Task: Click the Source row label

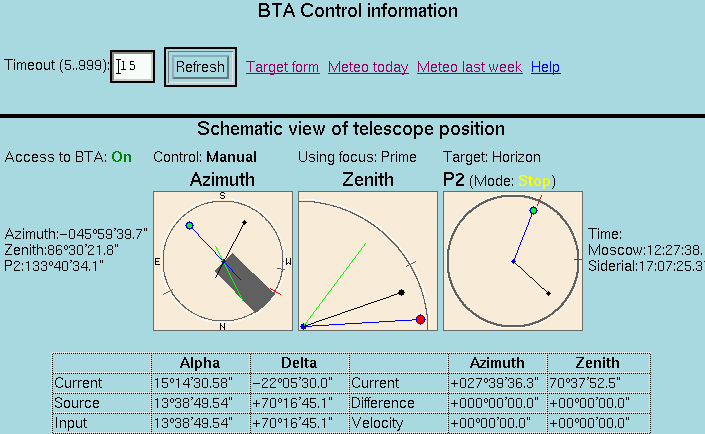Action: [x=77, y=403]
